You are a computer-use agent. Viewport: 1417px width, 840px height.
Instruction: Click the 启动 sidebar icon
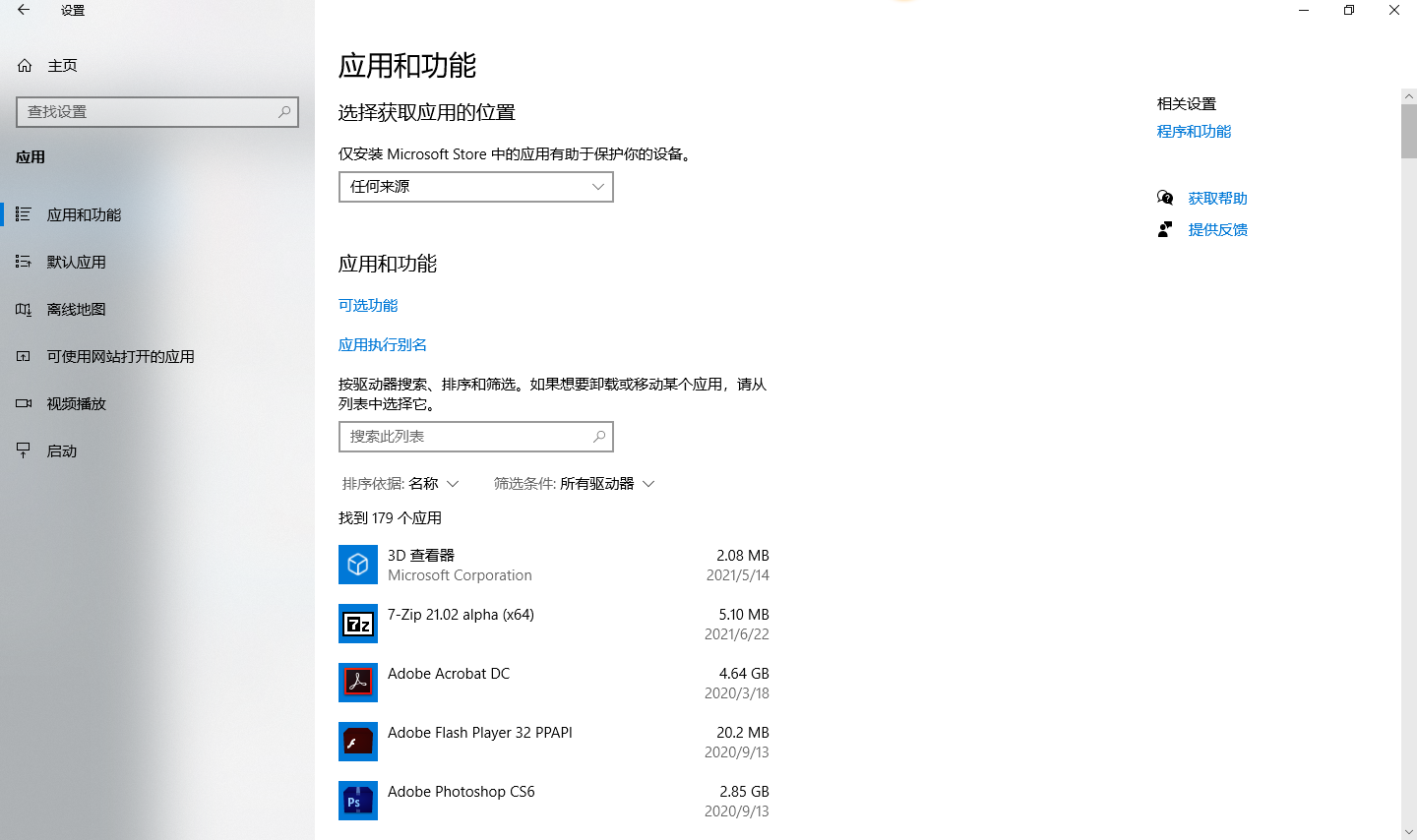click(24, 450)
